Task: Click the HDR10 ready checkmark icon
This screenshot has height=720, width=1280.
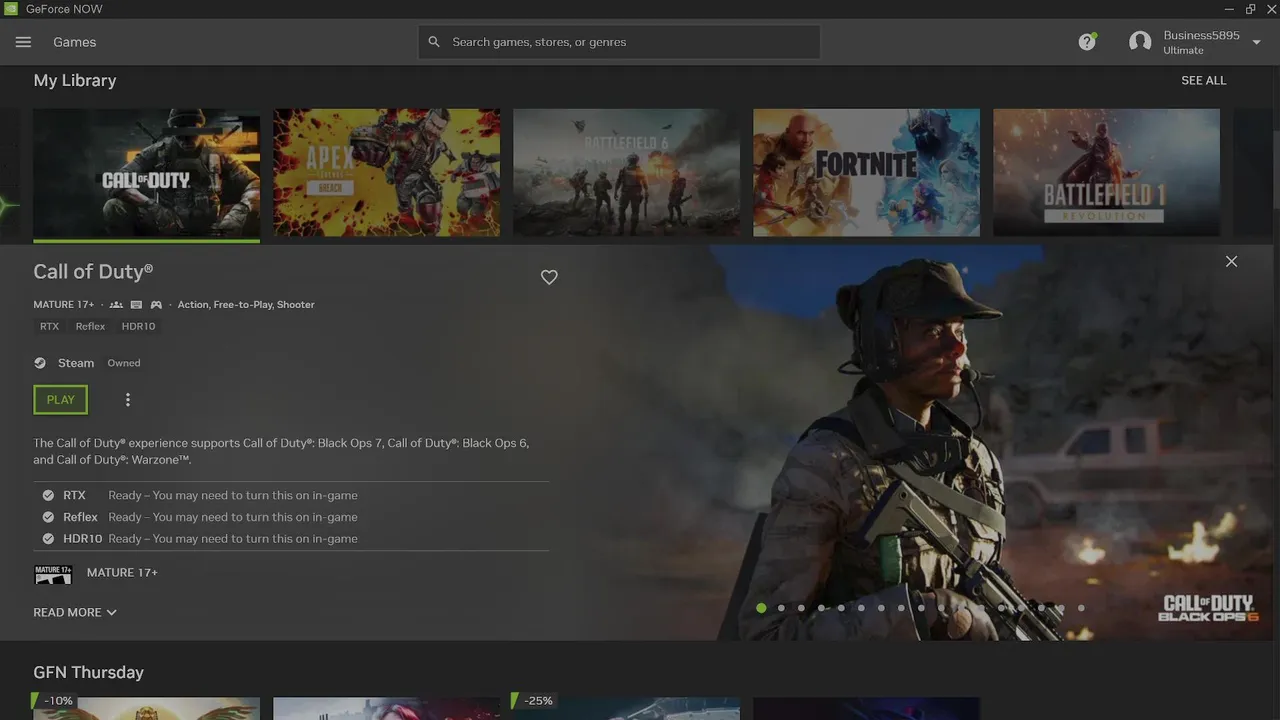Action: point(48,538)
